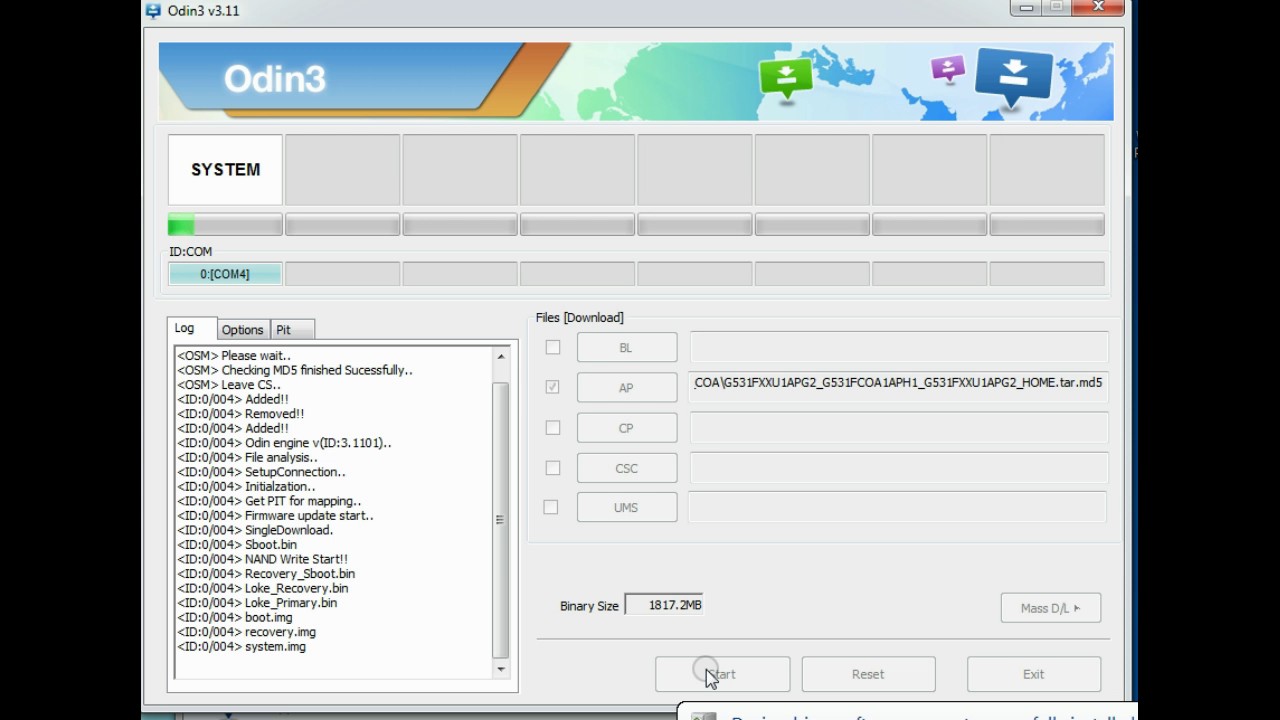Click the device installed notification balloon

tap(908, 712)
